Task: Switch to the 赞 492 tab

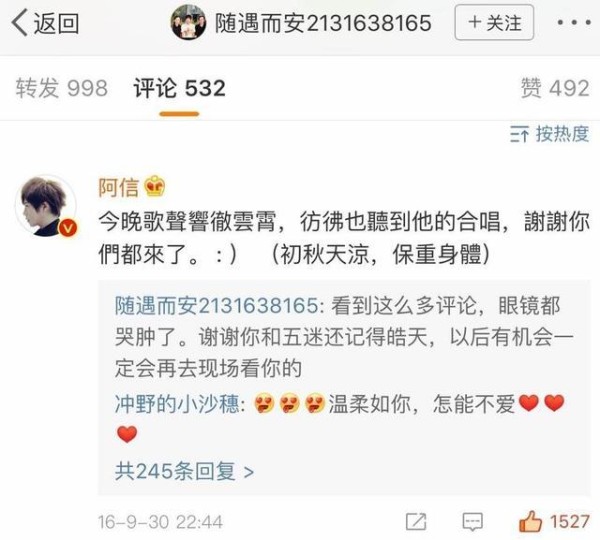Action: click(x=555, y=88)
